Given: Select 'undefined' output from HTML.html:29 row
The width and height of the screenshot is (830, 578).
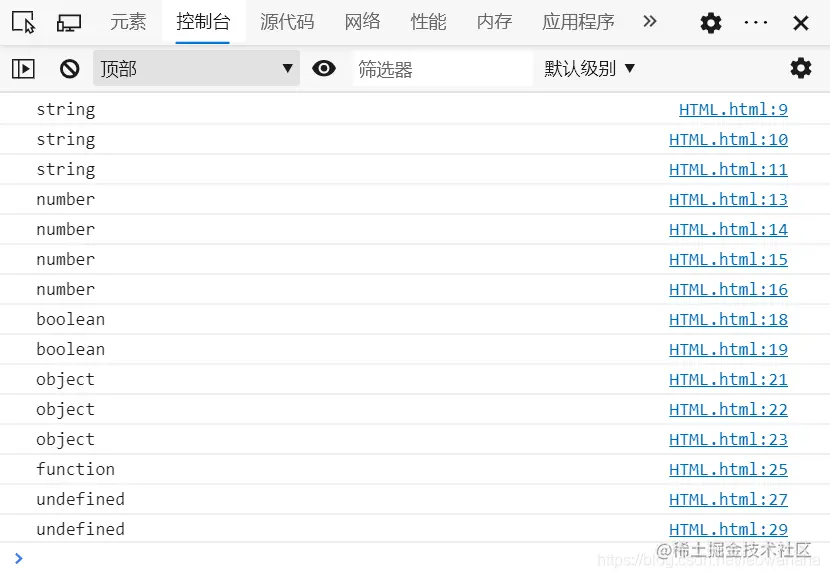Looking at the screenshot, I should tap(80, 529).
